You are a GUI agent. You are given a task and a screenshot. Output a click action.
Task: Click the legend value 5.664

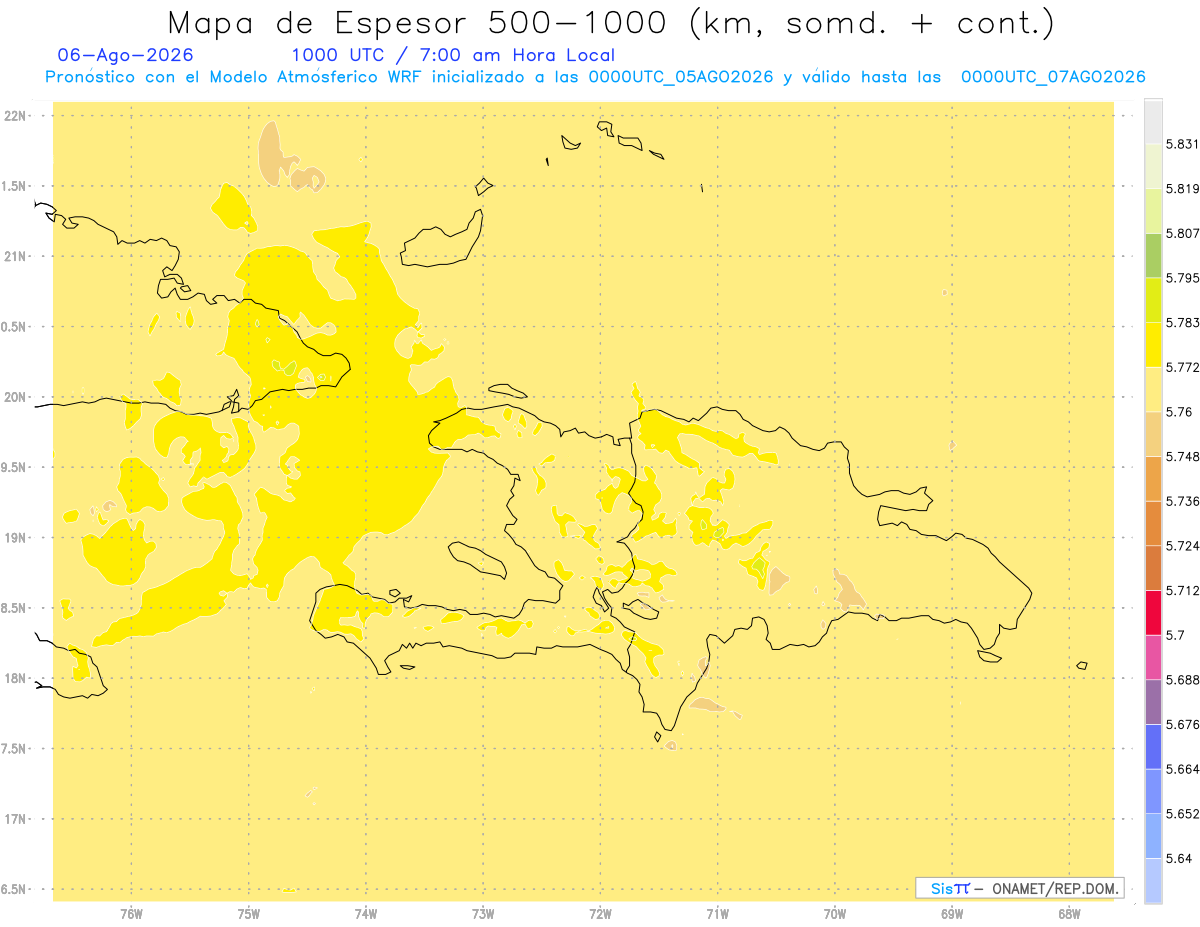pyautogui.click(x=1183, y=769)
